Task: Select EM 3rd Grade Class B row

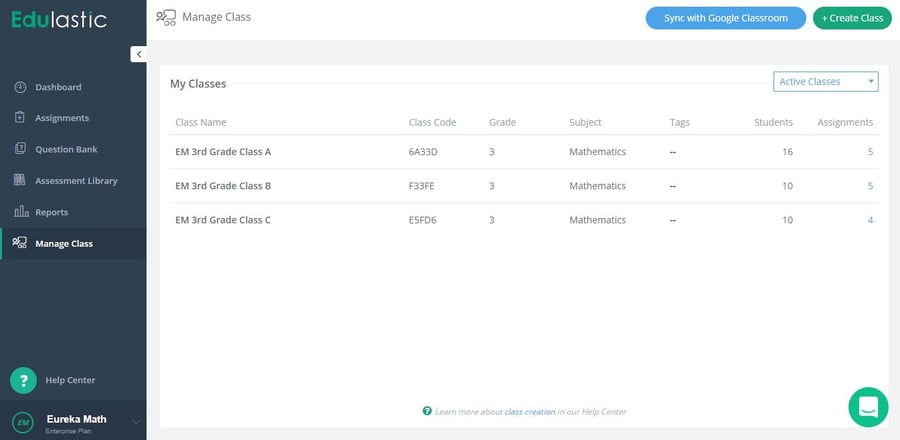Action: tap(223, 186)
